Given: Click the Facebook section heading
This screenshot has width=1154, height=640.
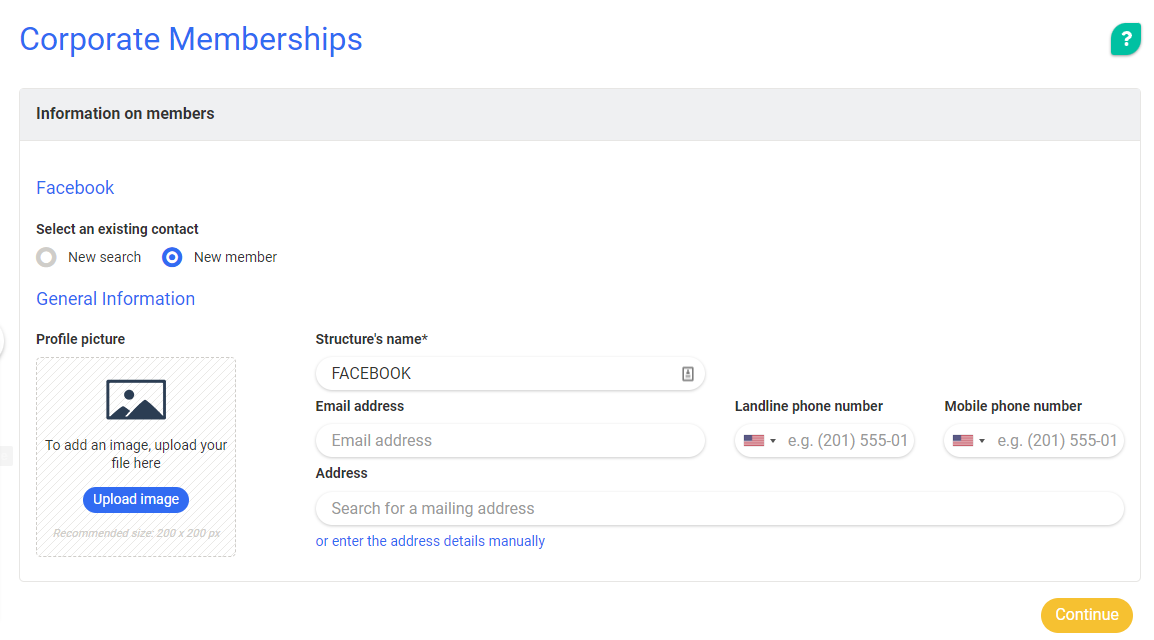Looking at the screenshot, I should pos(75,188).
